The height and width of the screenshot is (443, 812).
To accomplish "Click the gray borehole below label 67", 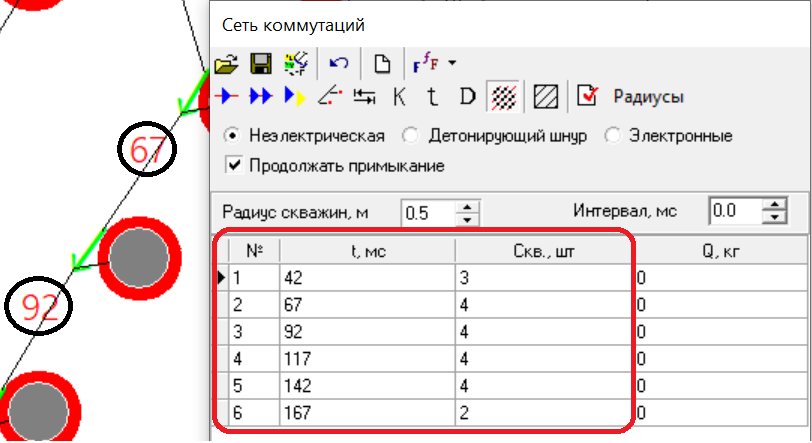I will click(x=140, y=258).
